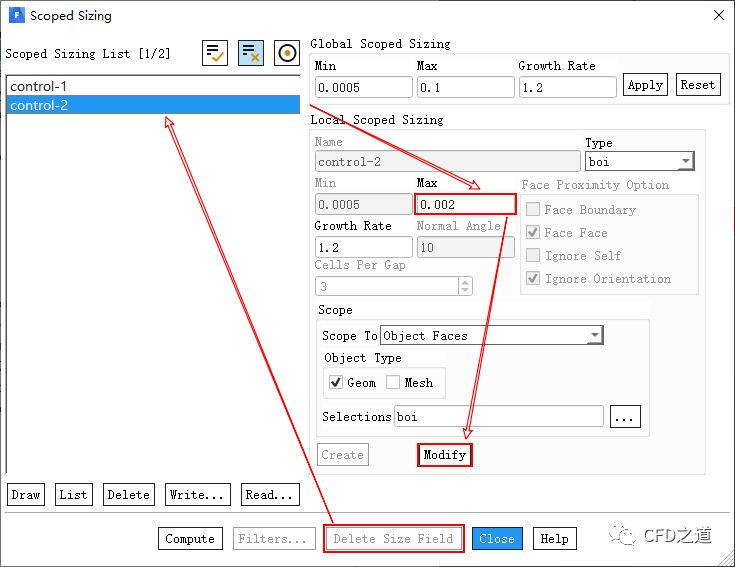Click the Close button
Viewport: 735px width, 567px height.
(x=497, y=538)
